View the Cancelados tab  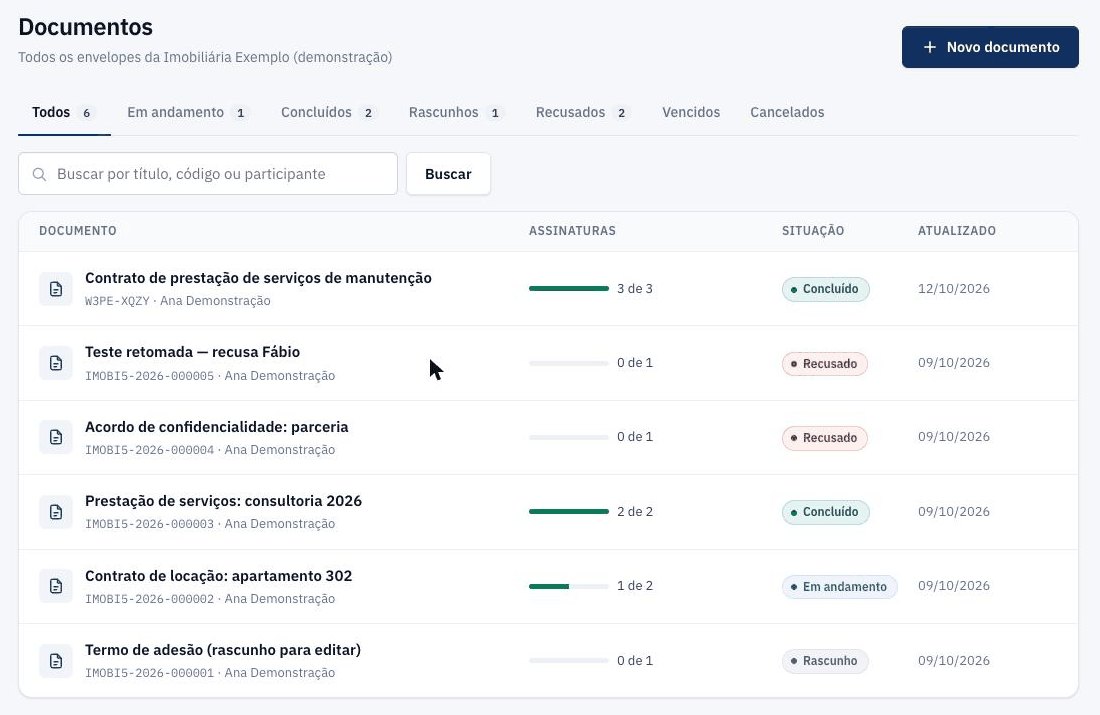pyautogui.click(x=787, y=112)
